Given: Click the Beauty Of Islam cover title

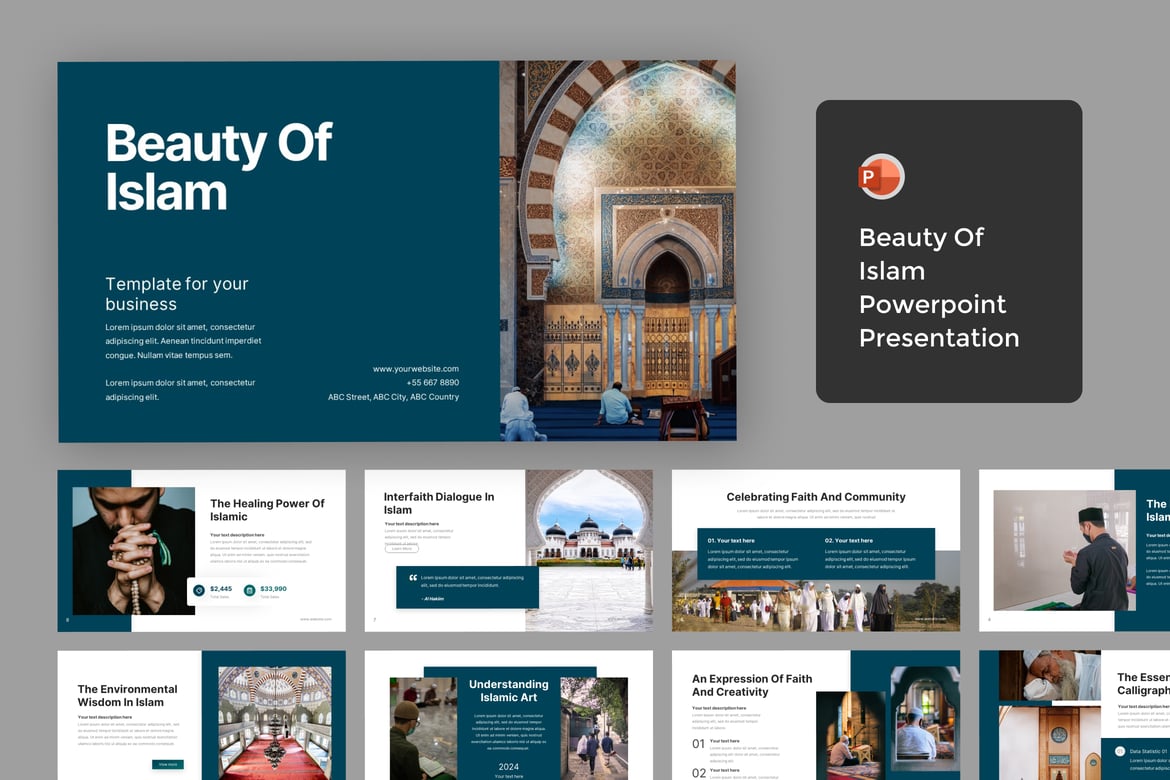Looking at the screenshot, I should pyautogui.click(x=219, y=167).
